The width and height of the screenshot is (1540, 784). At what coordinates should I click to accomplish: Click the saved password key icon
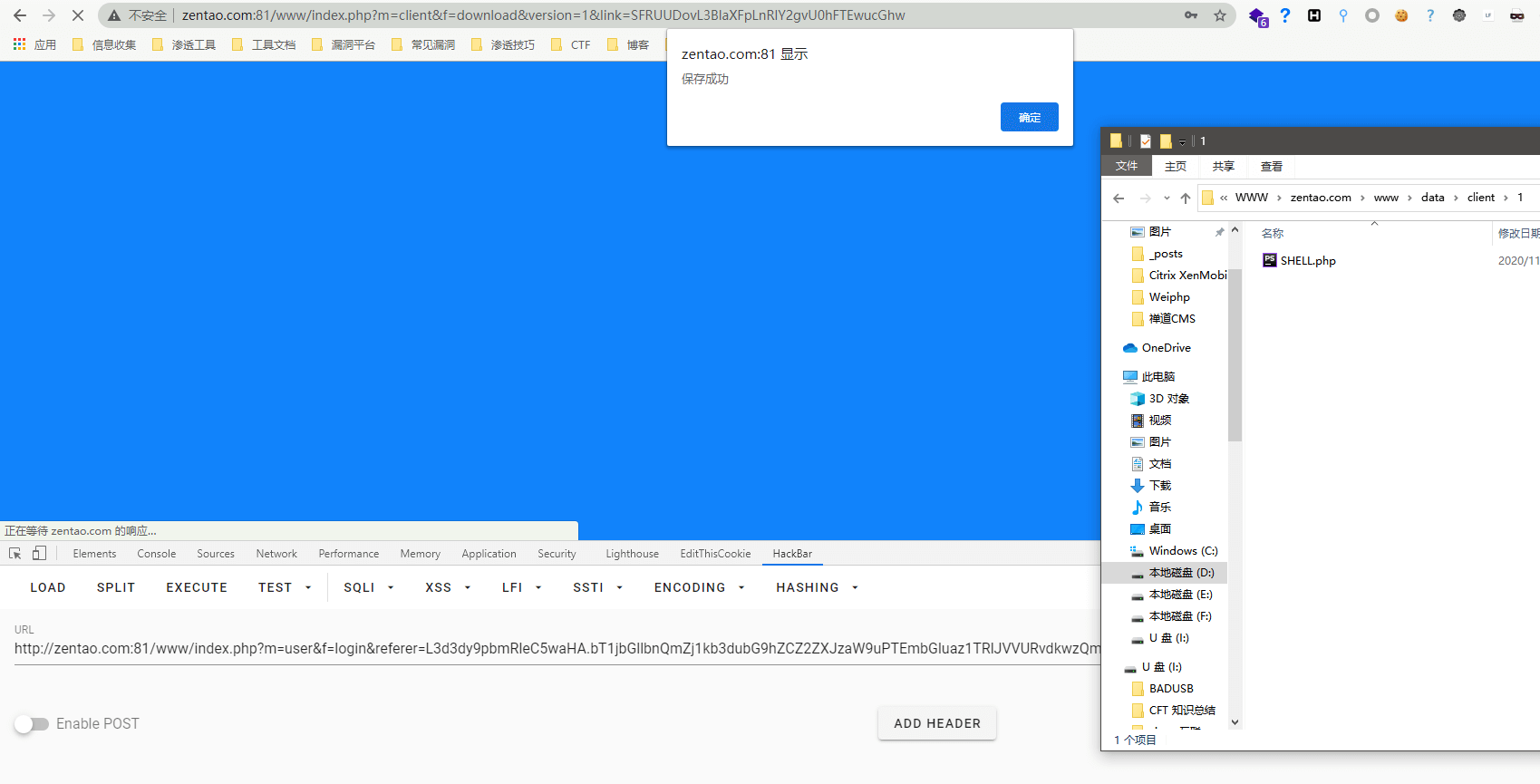click(1191, 15)
